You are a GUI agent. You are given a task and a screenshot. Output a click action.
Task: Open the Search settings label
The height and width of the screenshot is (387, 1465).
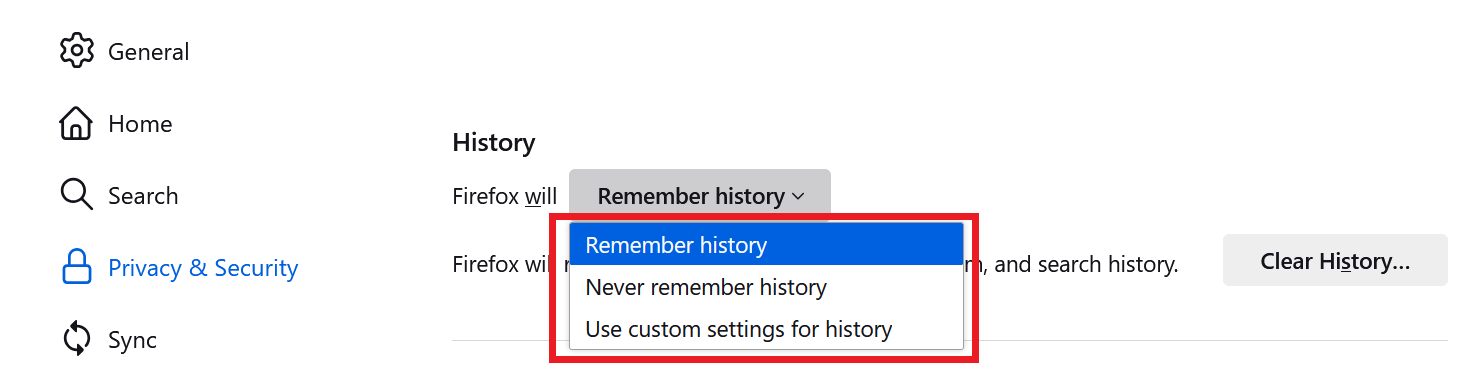point(143,195)
